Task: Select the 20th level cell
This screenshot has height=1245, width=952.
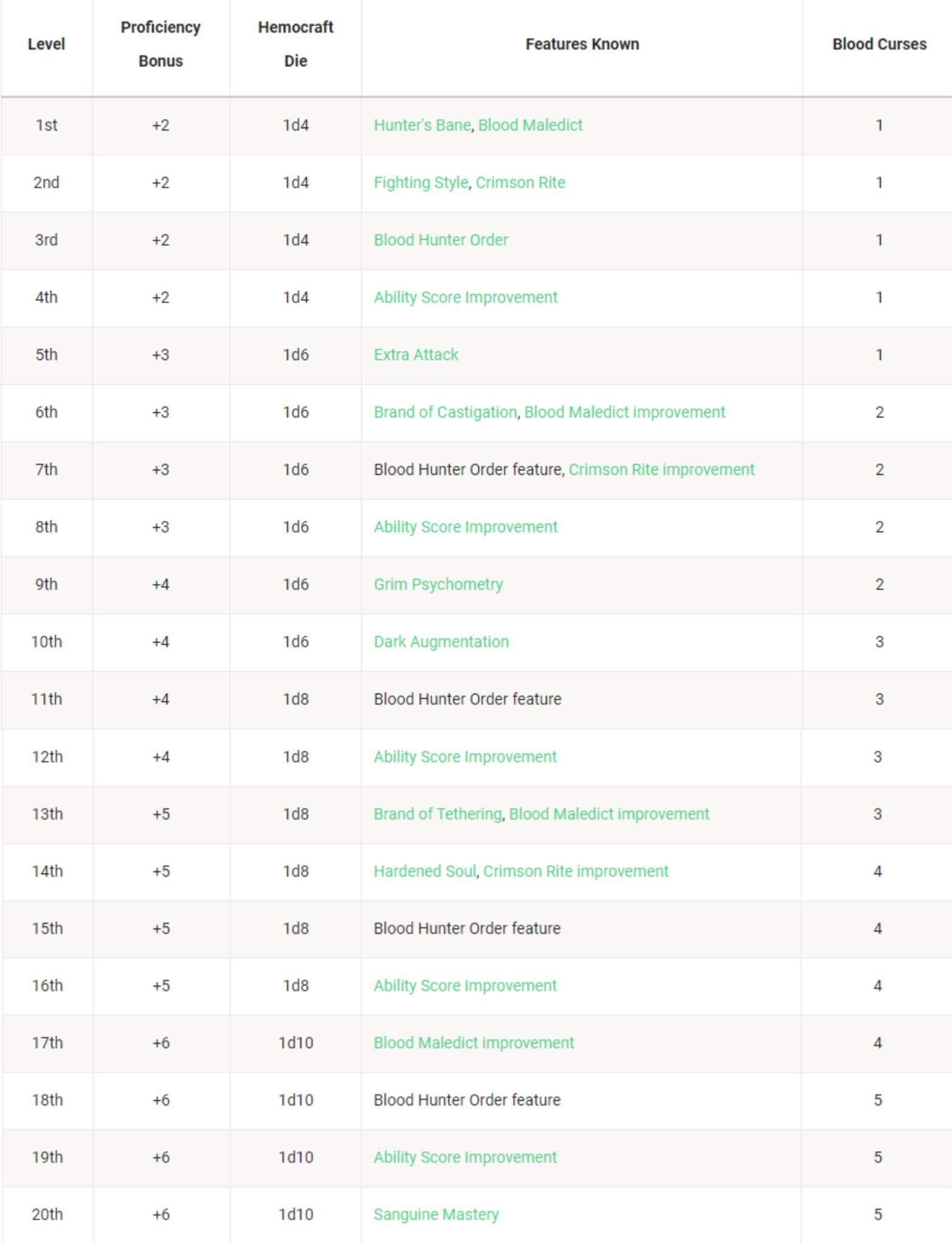Action: (x=47, y=1215)
